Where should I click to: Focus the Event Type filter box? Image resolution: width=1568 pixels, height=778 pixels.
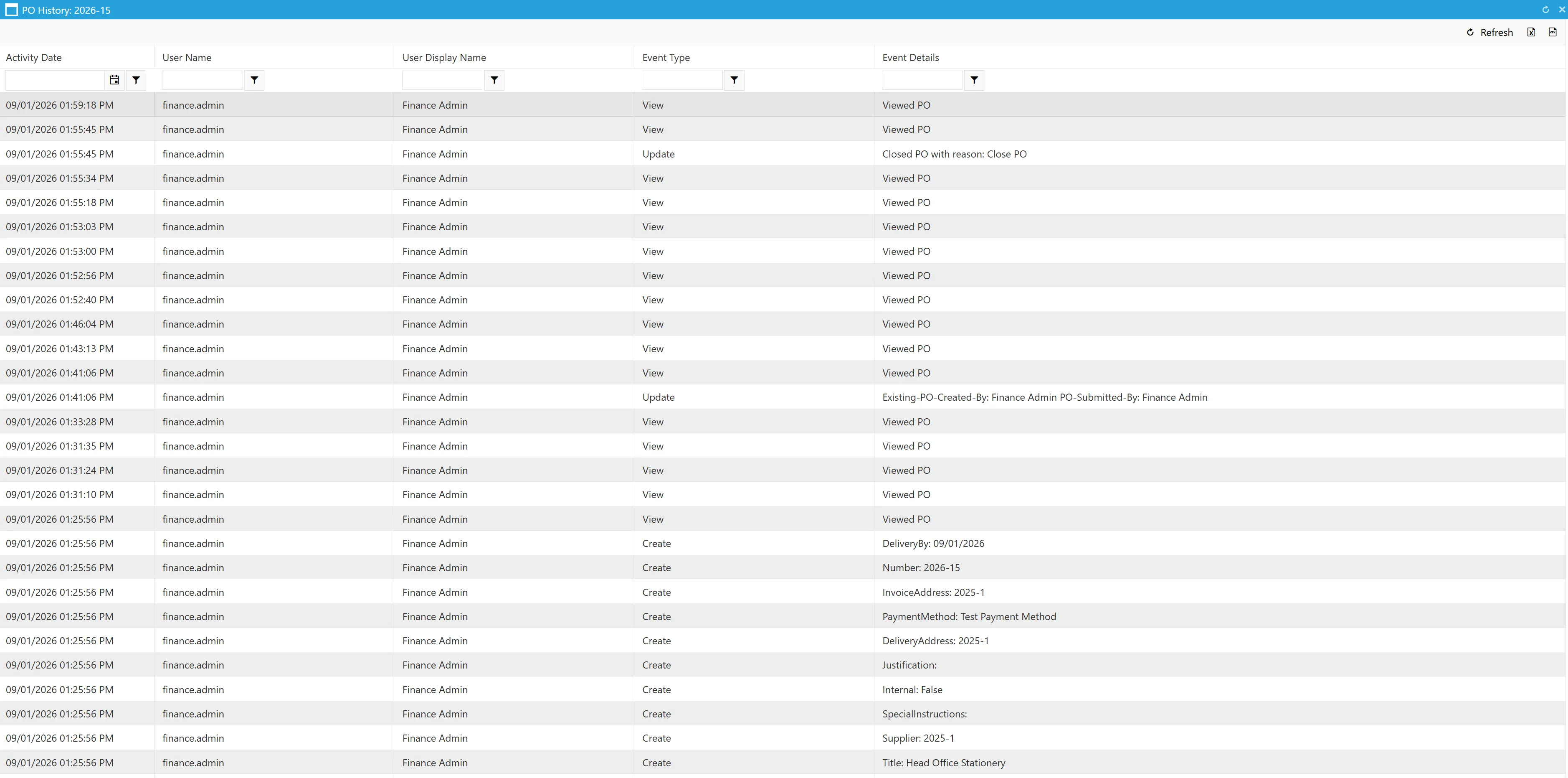(x=682, y=80)
